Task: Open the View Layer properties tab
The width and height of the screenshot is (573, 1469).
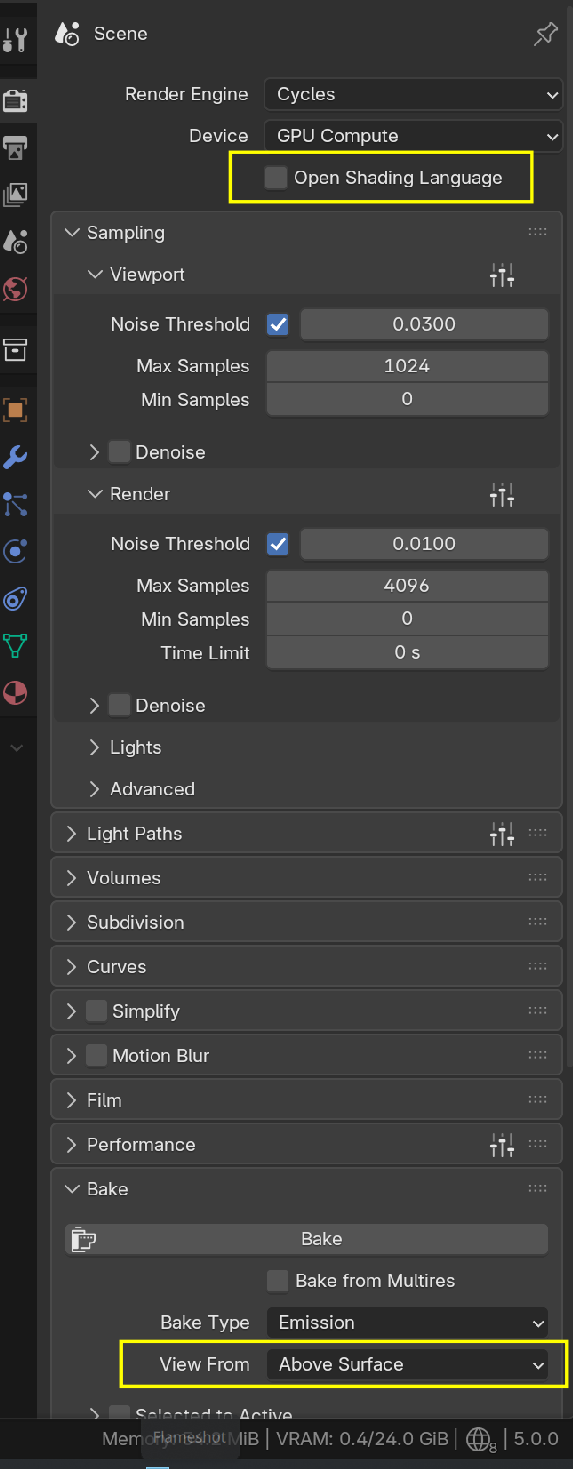Action: (x=15, y=195)
